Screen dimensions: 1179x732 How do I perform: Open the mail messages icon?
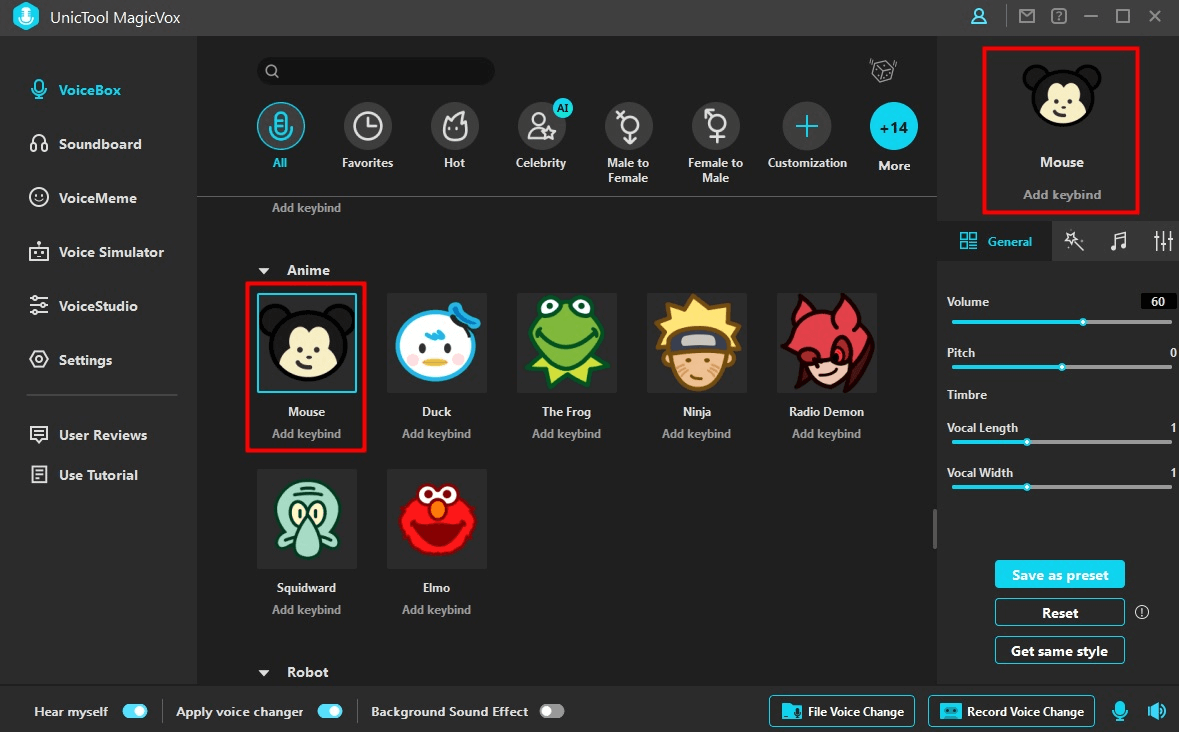point(1026,16)
